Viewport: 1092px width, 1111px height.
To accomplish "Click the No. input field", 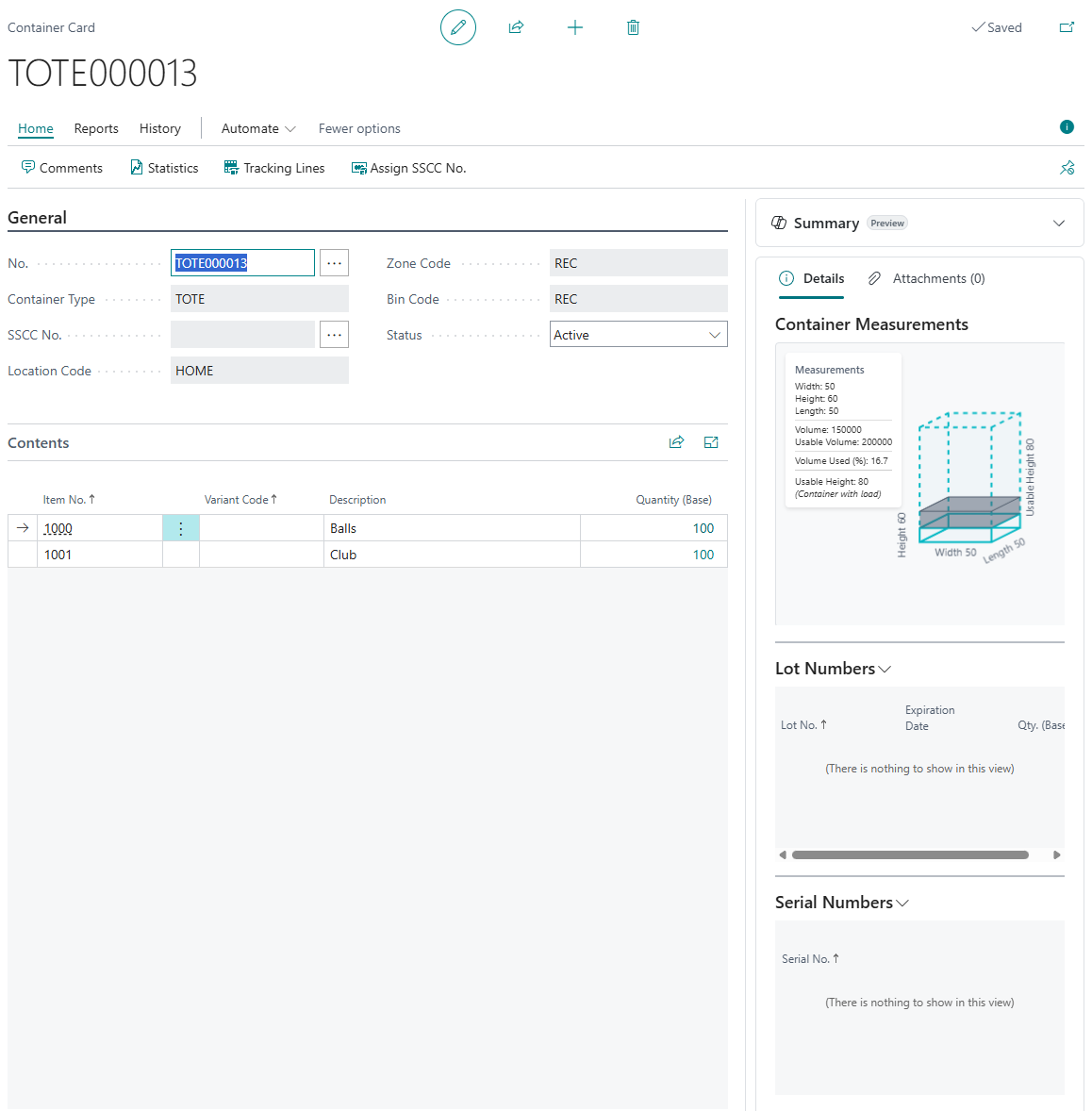I will pos(242,263).
